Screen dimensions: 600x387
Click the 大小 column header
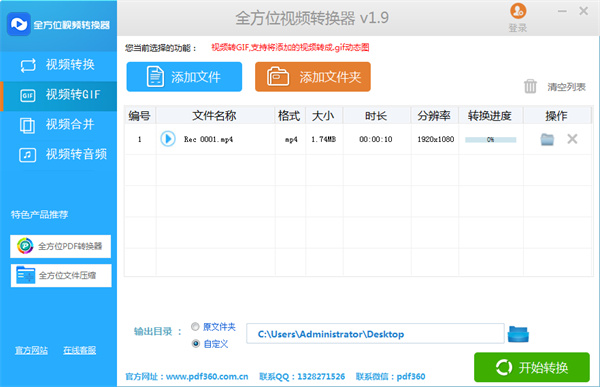323,116
